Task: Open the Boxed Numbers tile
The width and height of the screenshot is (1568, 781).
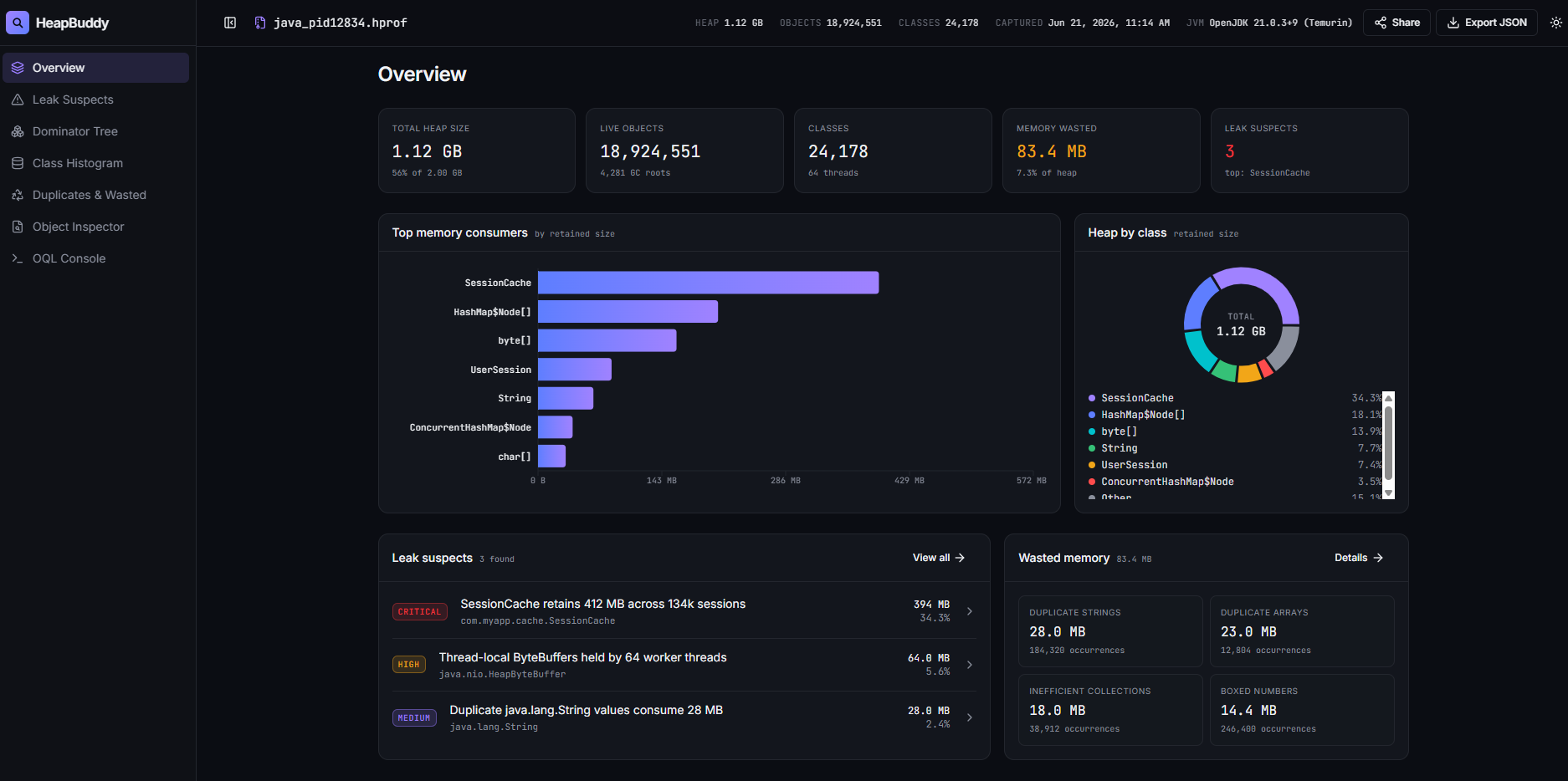Action: tap(1302, 710)
